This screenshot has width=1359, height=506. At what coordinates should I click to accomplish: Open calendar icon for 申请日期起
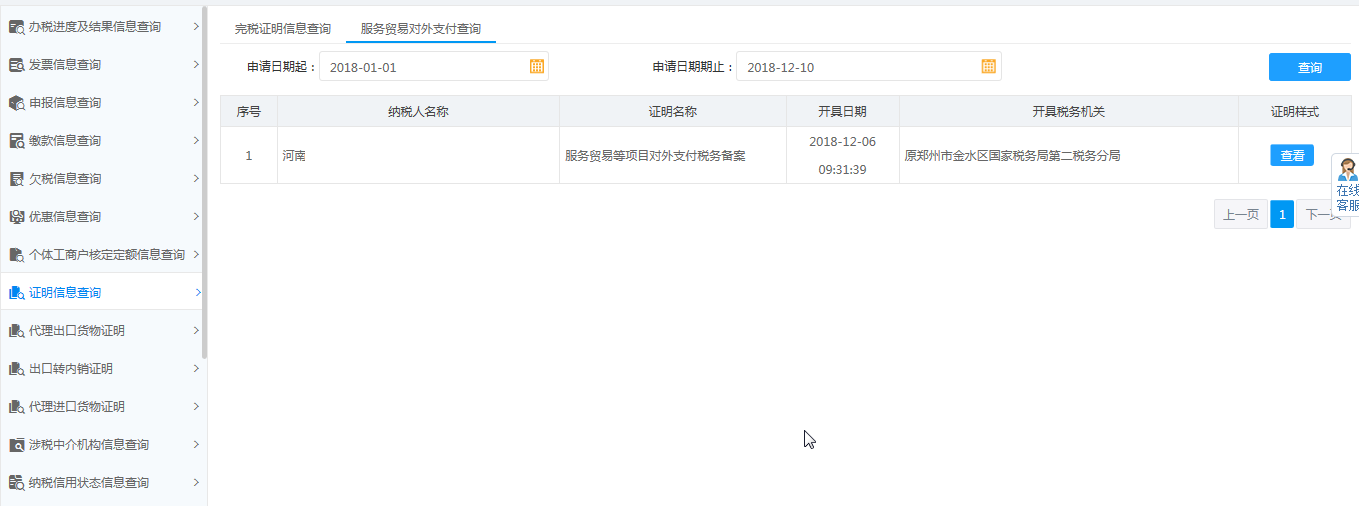pyautogui.click(x=537, y=67)
